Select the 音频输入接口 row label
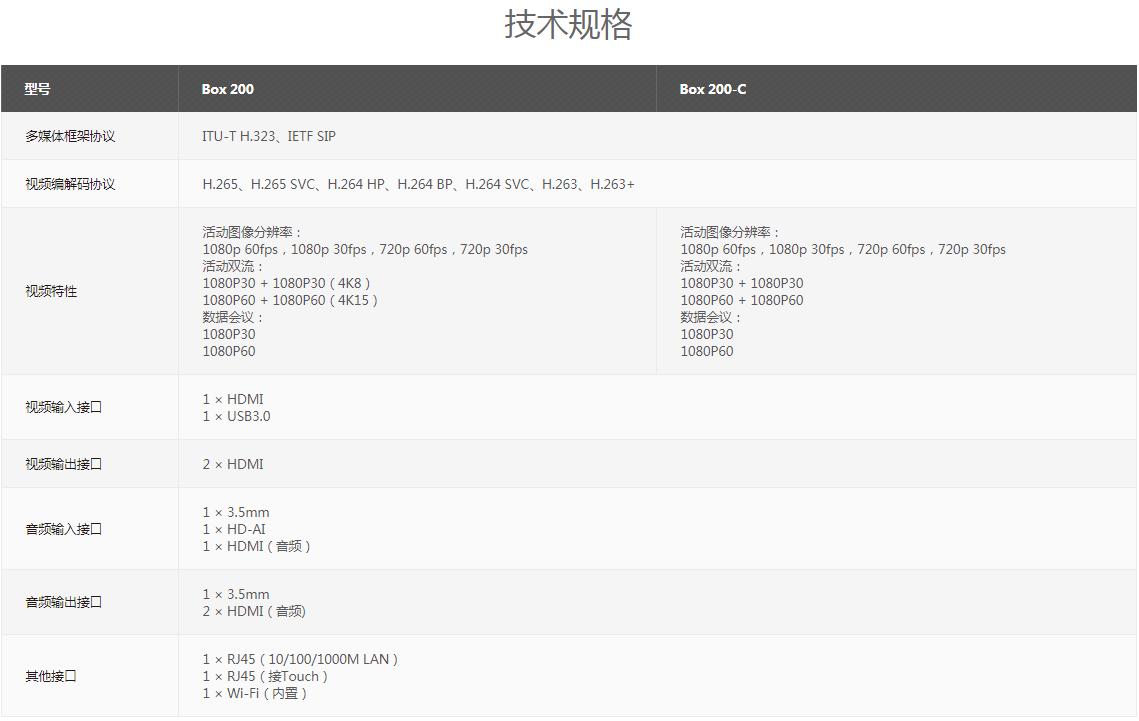 pos(64,529)
